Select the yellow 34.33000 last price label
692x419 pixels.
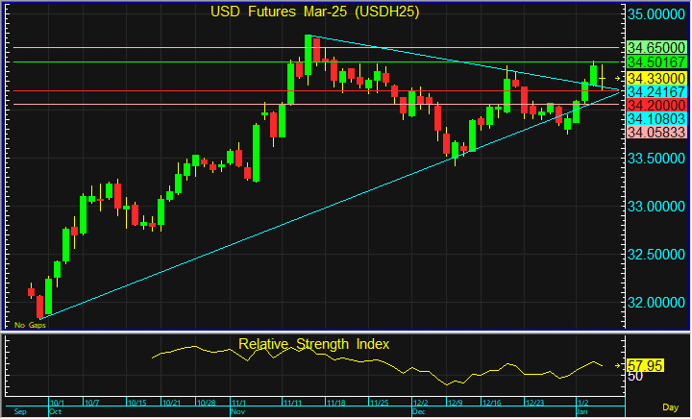coord(655,77)
